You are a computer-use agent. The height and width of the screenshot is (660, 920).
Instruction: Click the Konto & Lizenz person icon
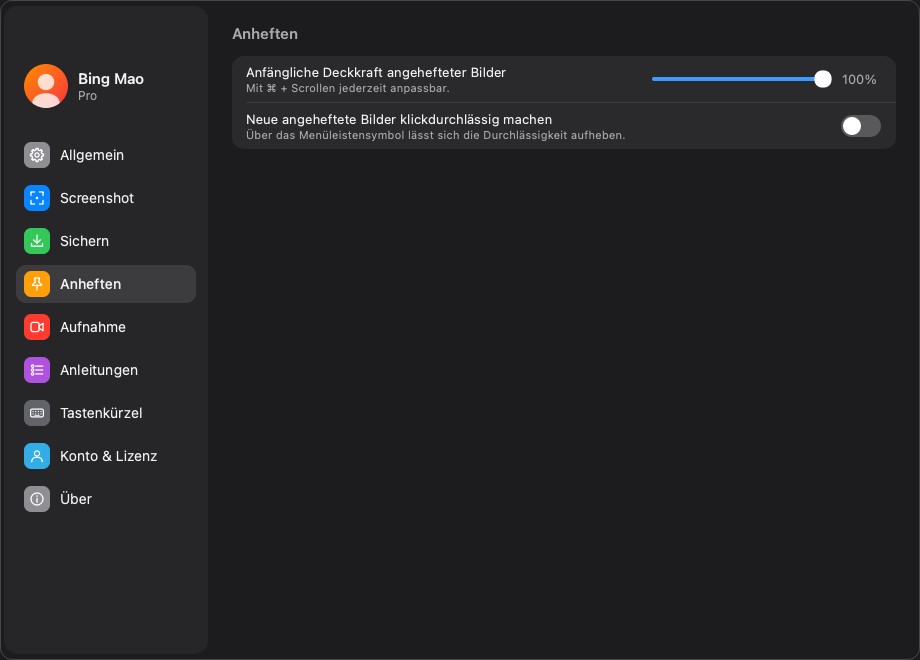click(37, 456)
